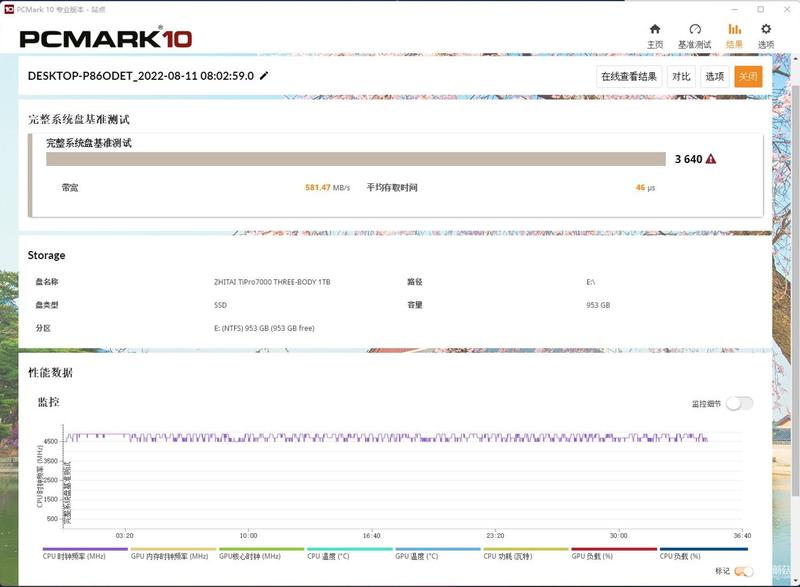800x587 pixels.
Task: Click the PCMark 10 title bar app icon
Action: pos(9,9)
